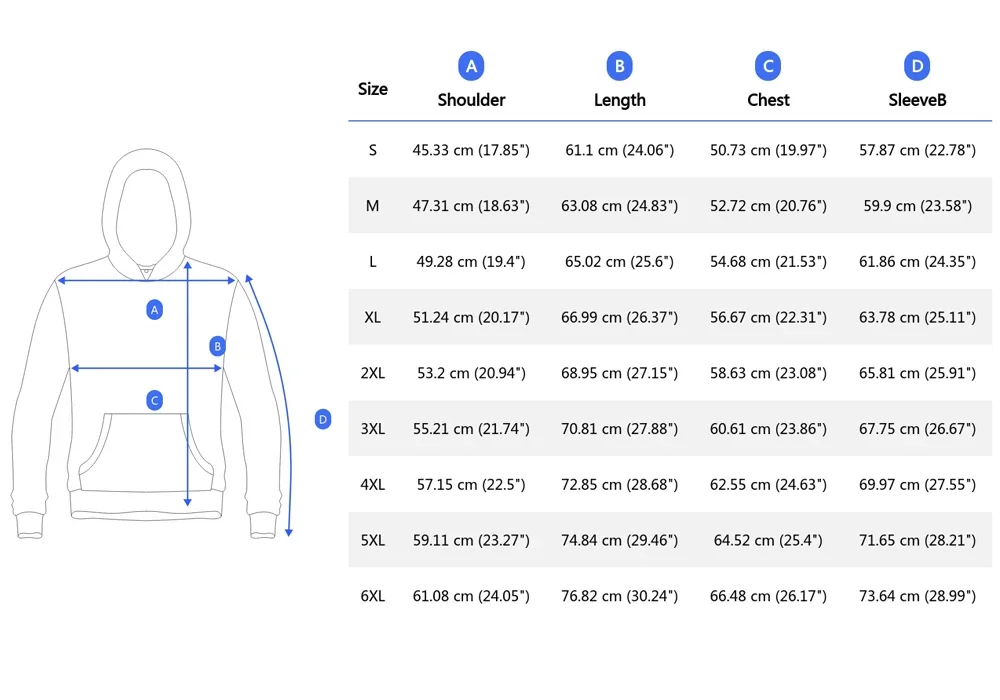Click the SleeveB column header label
This screenshot has height=700, width=1000.
pyautogui.click(x=917, y=100)
